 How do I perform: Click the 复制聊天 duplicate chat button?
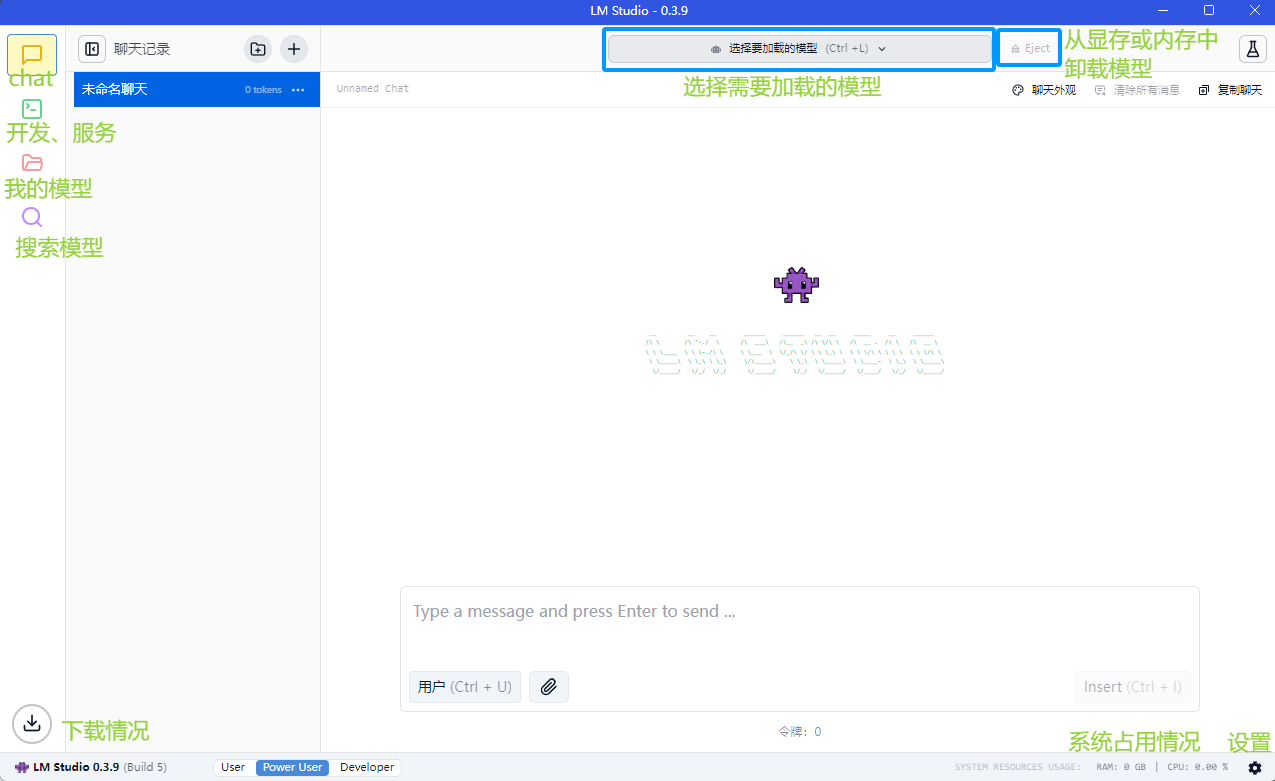click(1230, 90)
